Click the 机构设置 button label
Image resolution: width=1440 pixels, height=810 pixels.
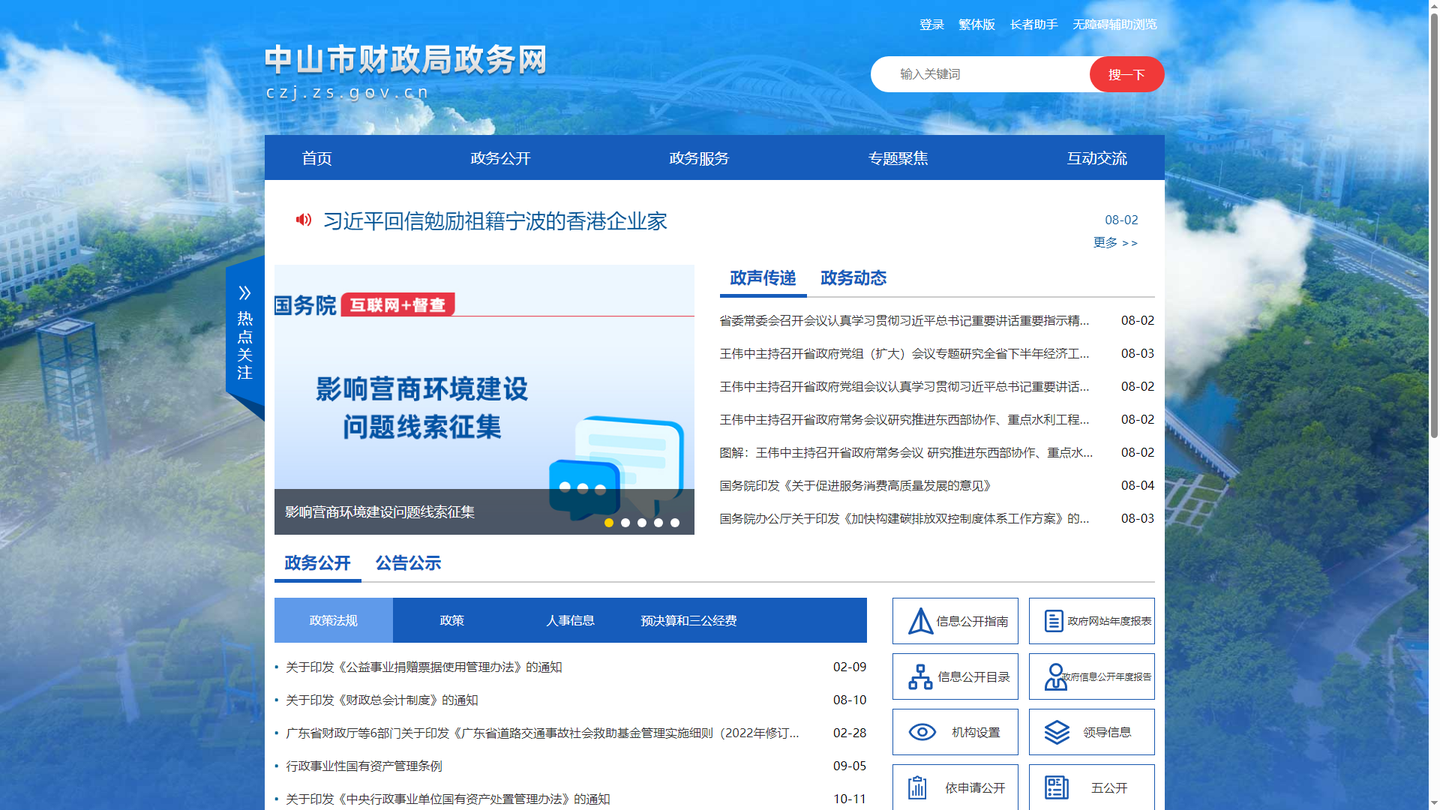pos(976,732)
